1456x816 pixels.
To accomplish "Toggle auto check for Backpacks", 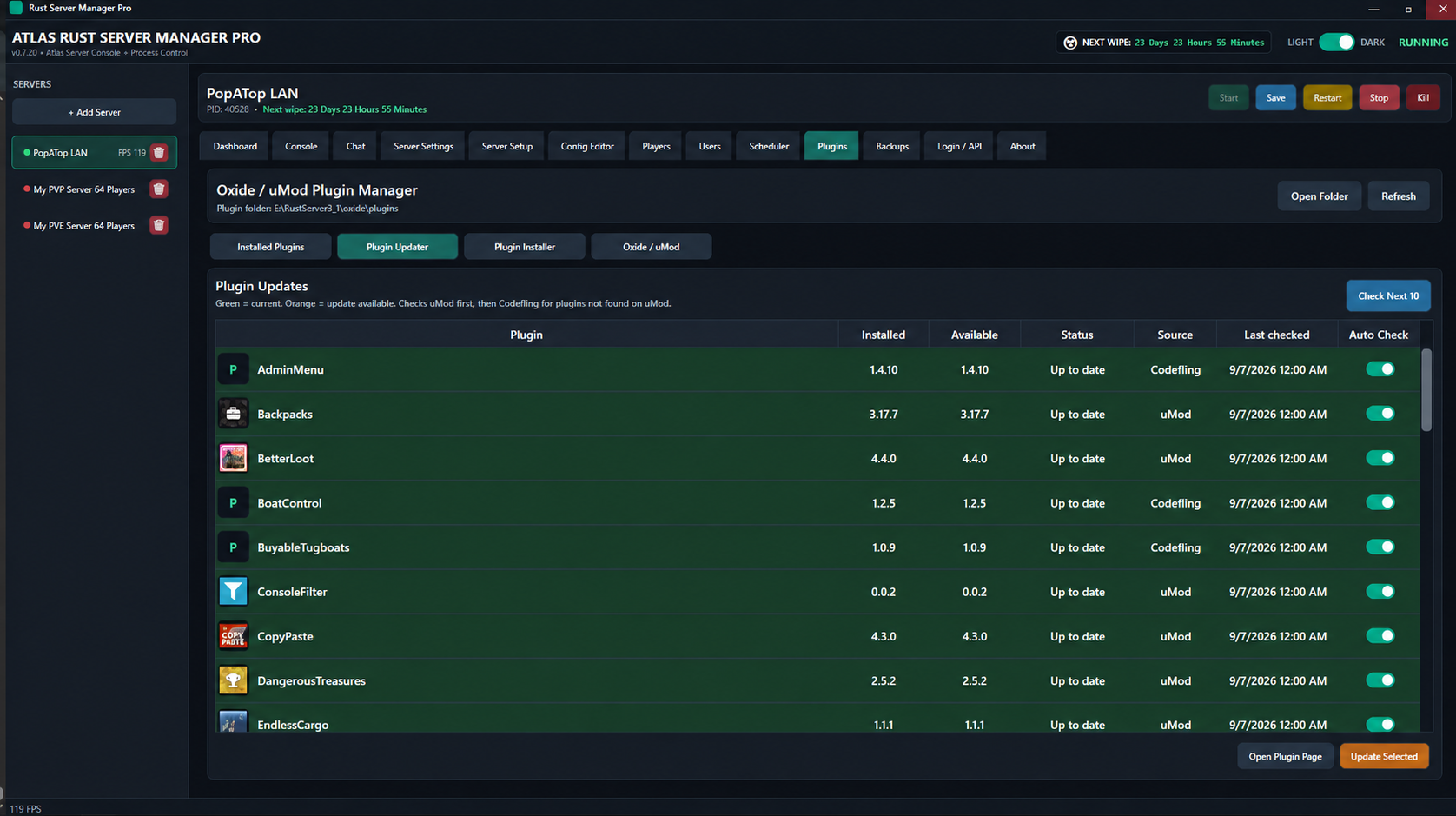I will coord(1380,414).
